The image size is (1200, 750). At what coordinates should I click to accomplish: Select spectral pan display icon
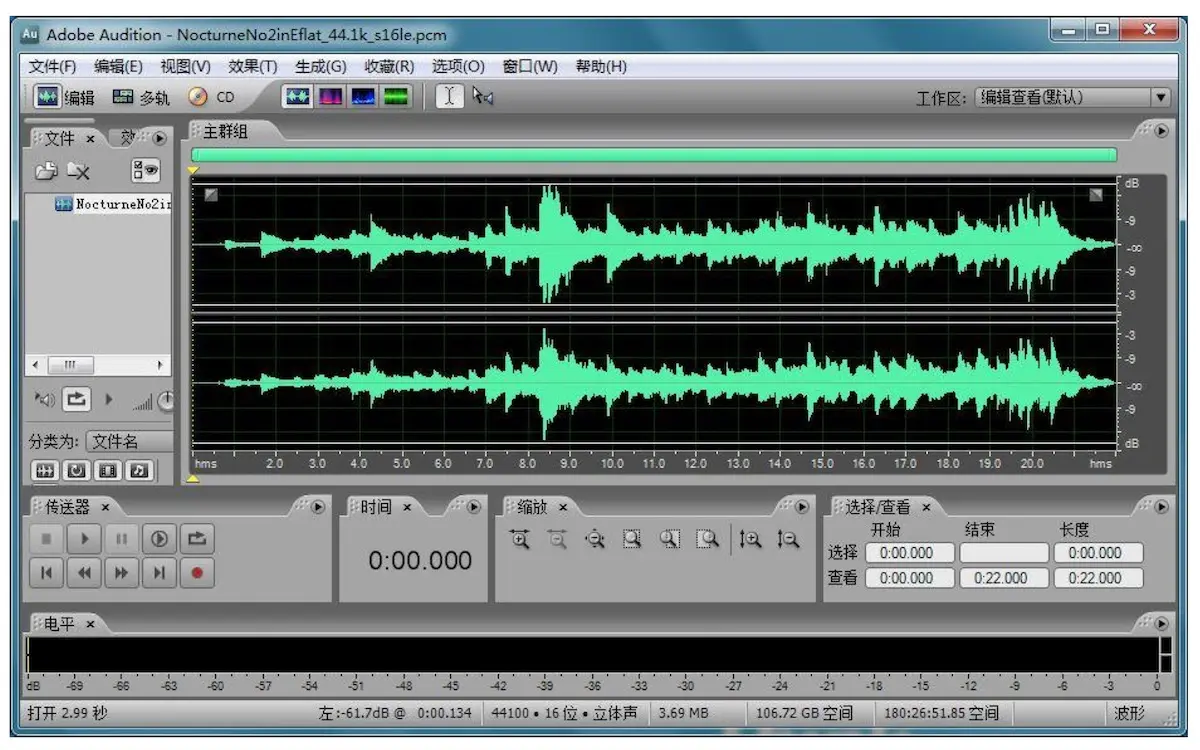(363, 97)
